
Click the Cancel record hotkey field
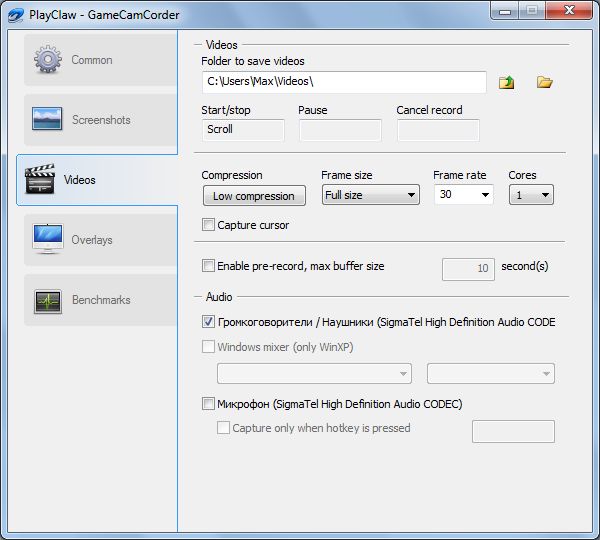coord(438,130)
